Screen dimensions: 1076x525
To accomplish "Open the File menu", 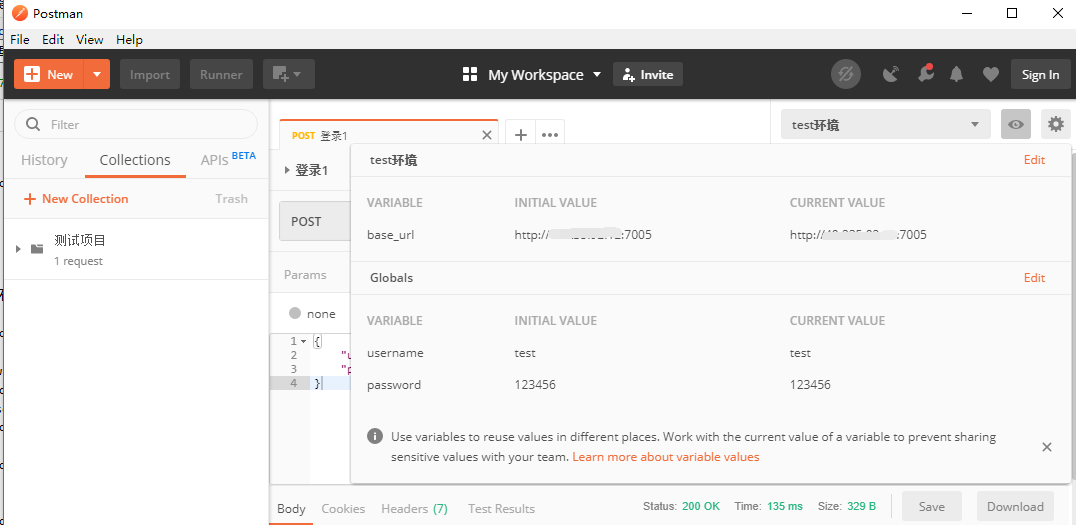I will pyautogui.click(x=20, y=39).
